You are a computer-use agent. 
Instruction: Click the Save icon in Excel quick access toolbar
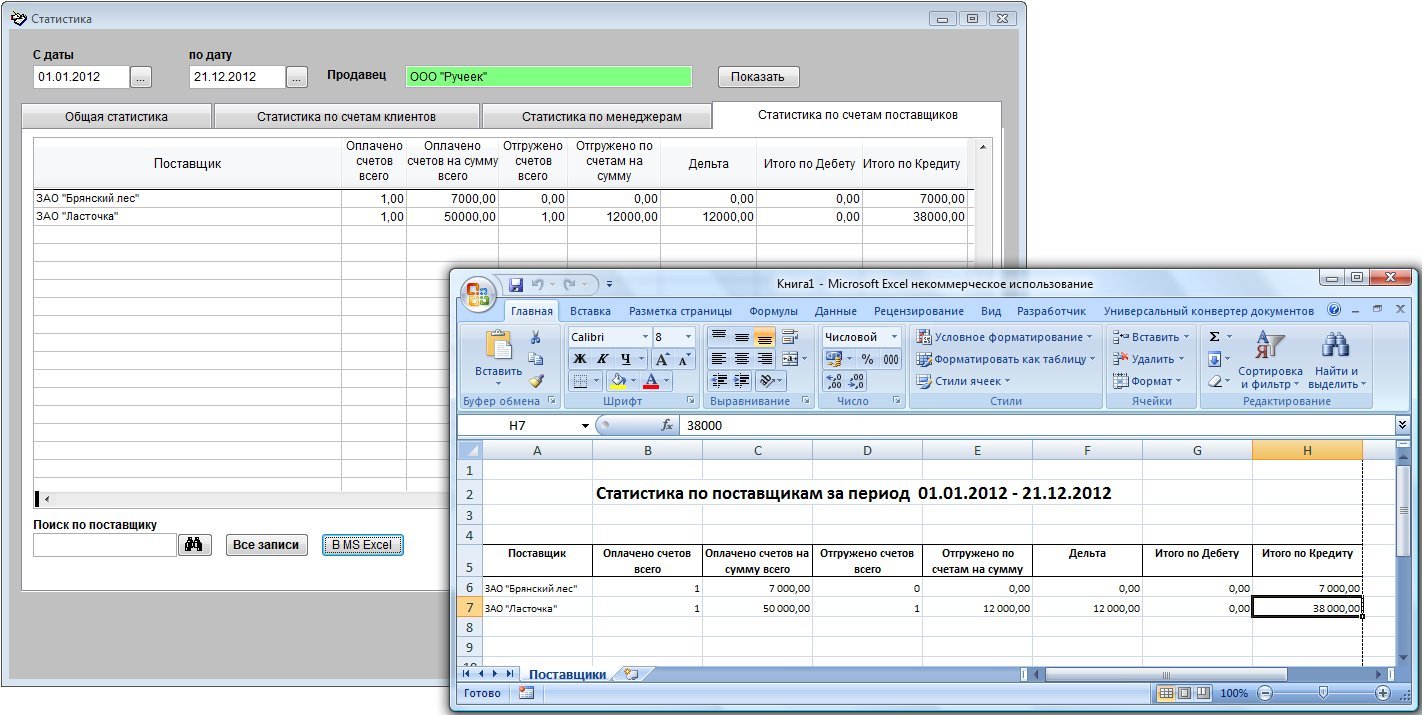pos(516,285)
